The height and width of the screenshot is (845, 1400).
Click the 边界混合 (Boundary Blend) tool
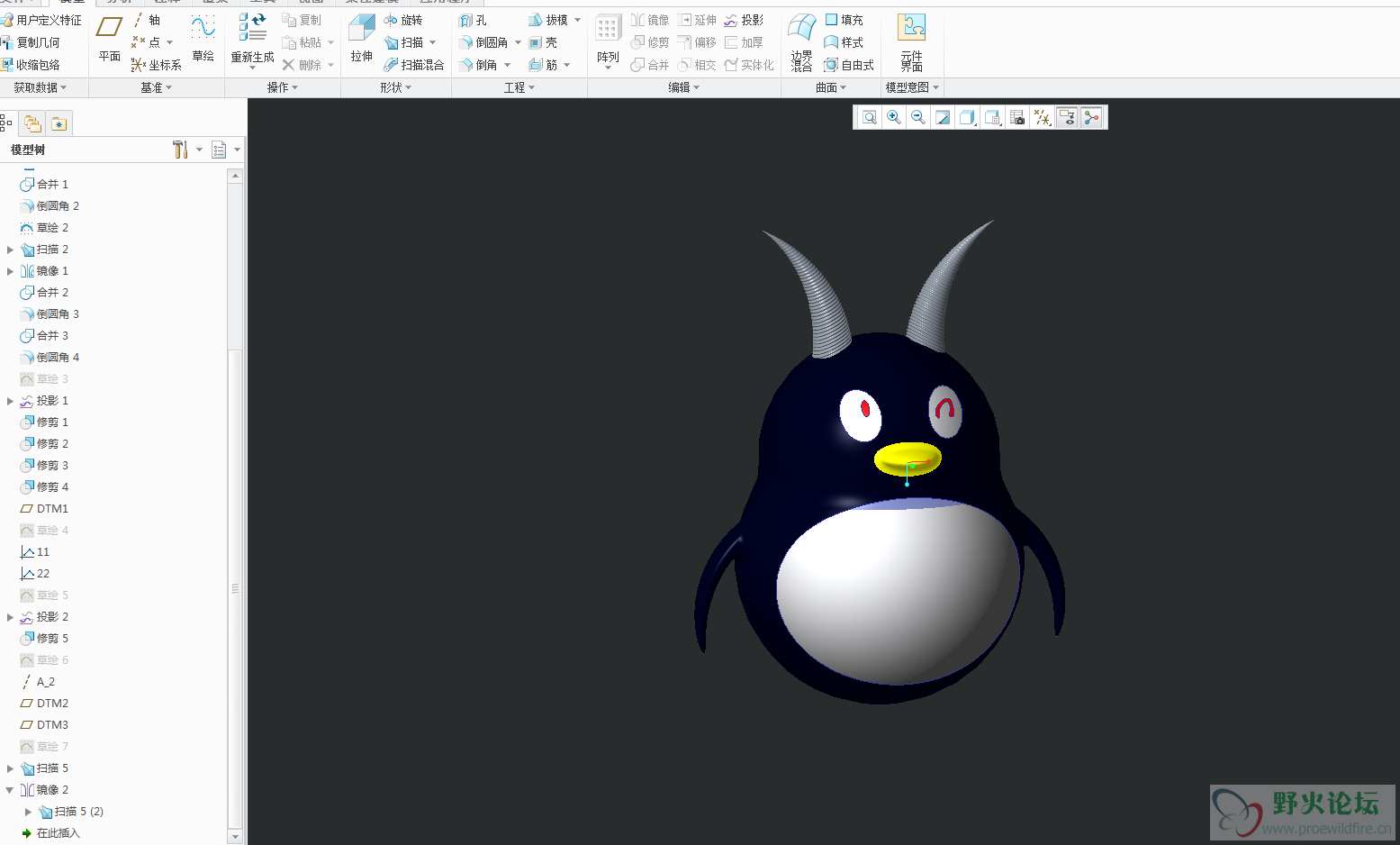[x=801, y=42]
